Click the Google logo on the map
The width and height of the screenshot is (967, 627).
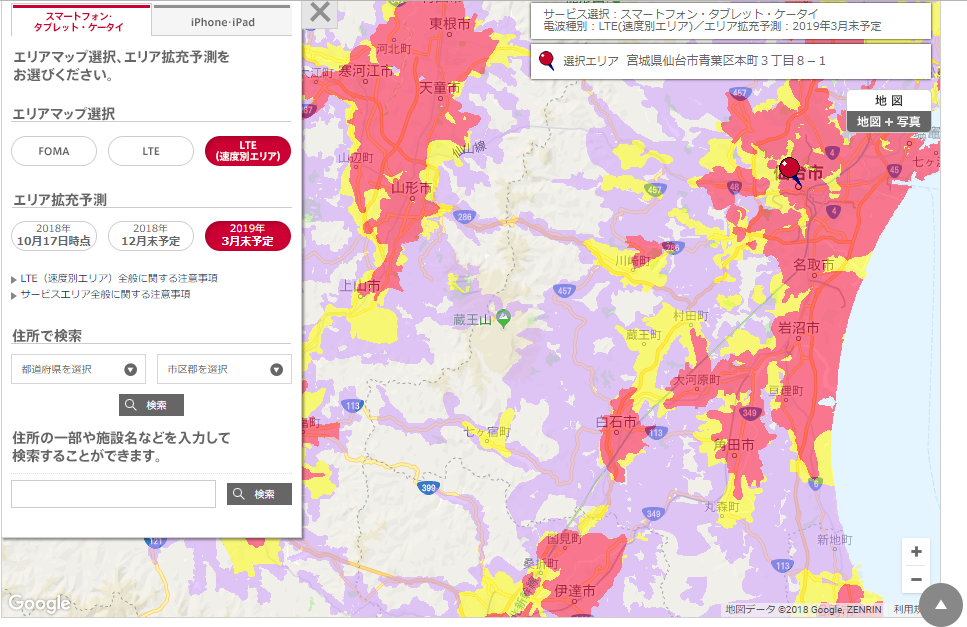pyautogui.click(x=39, y=603)
